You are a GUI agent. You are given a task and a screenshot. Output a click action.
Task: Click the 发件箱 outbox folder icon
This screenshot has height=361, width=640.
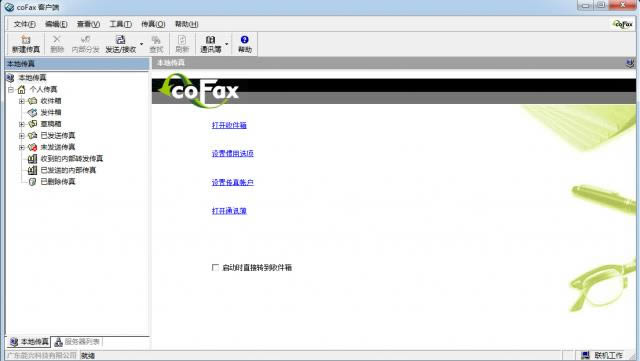point(32,112)
